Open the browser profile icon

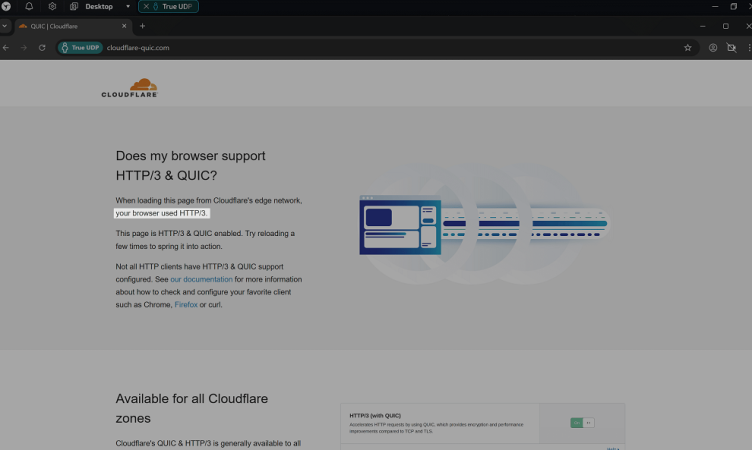713,47
